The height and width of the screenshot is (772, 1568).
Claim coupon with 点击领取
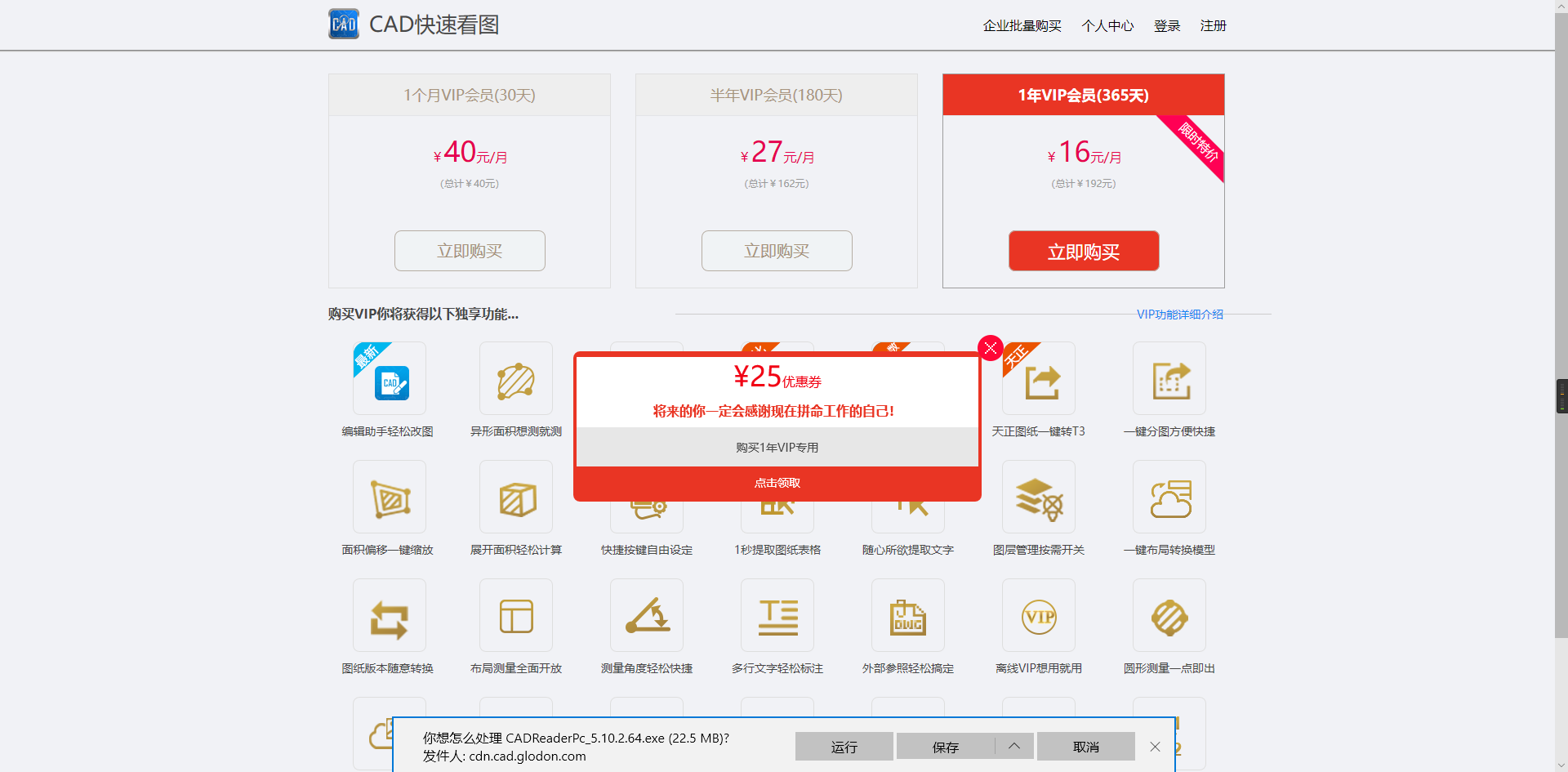(x=777, y=483)
